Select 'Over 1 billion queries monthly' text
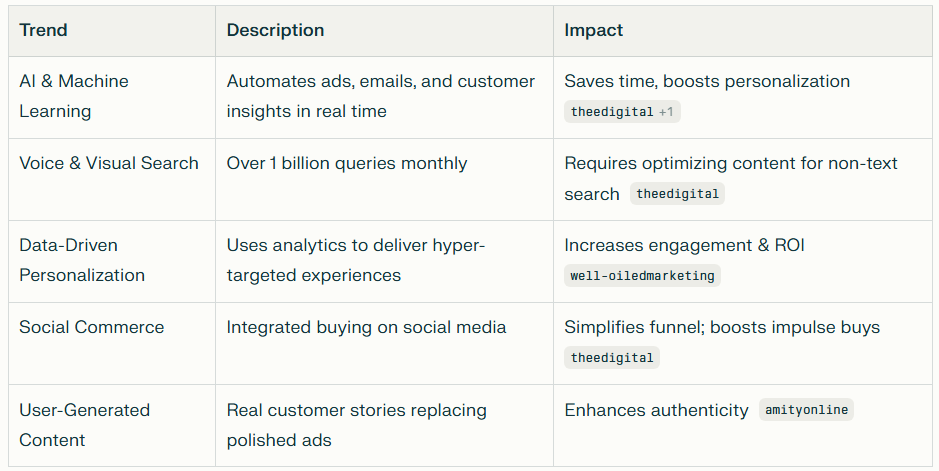Image resolution: width=939 pixels, height=471 pixels. coord(347,163)
